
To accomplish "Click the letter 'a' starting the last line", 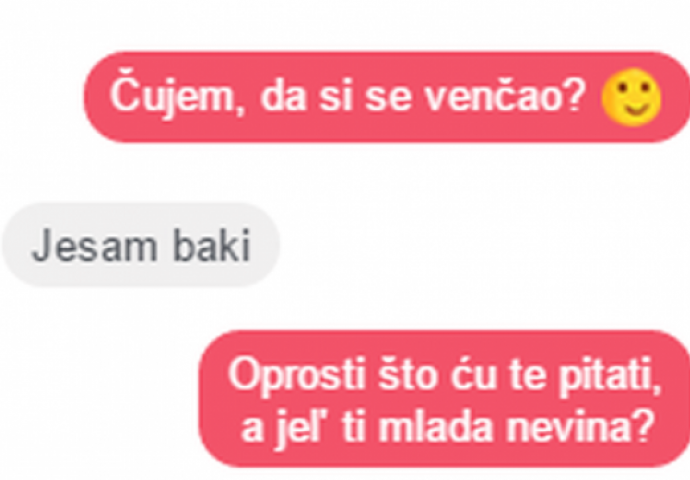I will tap(252, 430).
